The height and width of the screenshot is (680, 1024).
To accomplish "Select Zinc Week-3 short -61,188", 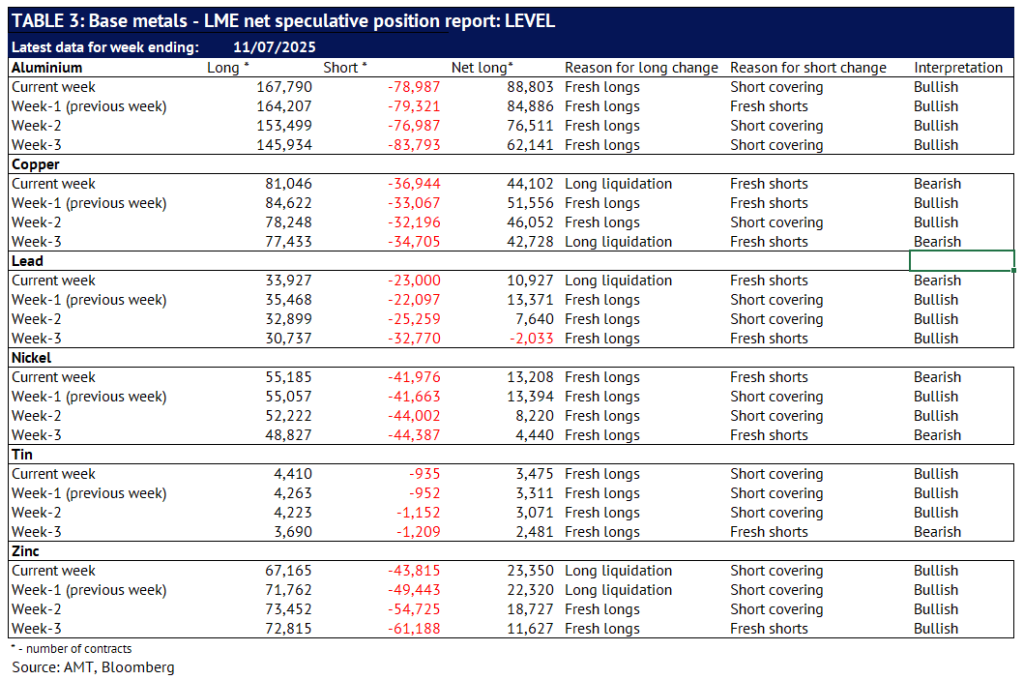I will [x=414, y=628].
